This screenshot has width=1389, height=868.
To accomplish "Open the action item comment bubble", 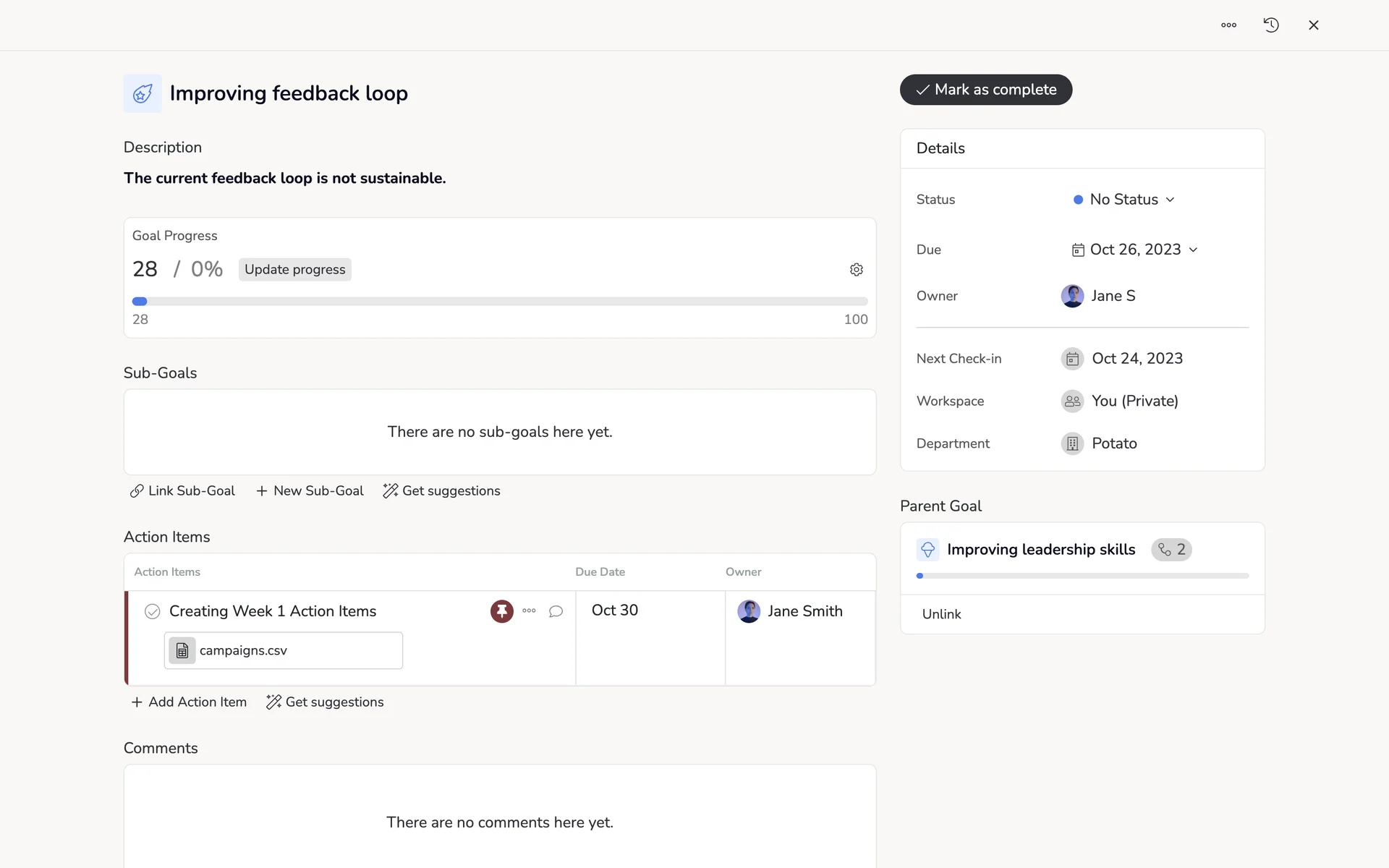I will [556, 611].
